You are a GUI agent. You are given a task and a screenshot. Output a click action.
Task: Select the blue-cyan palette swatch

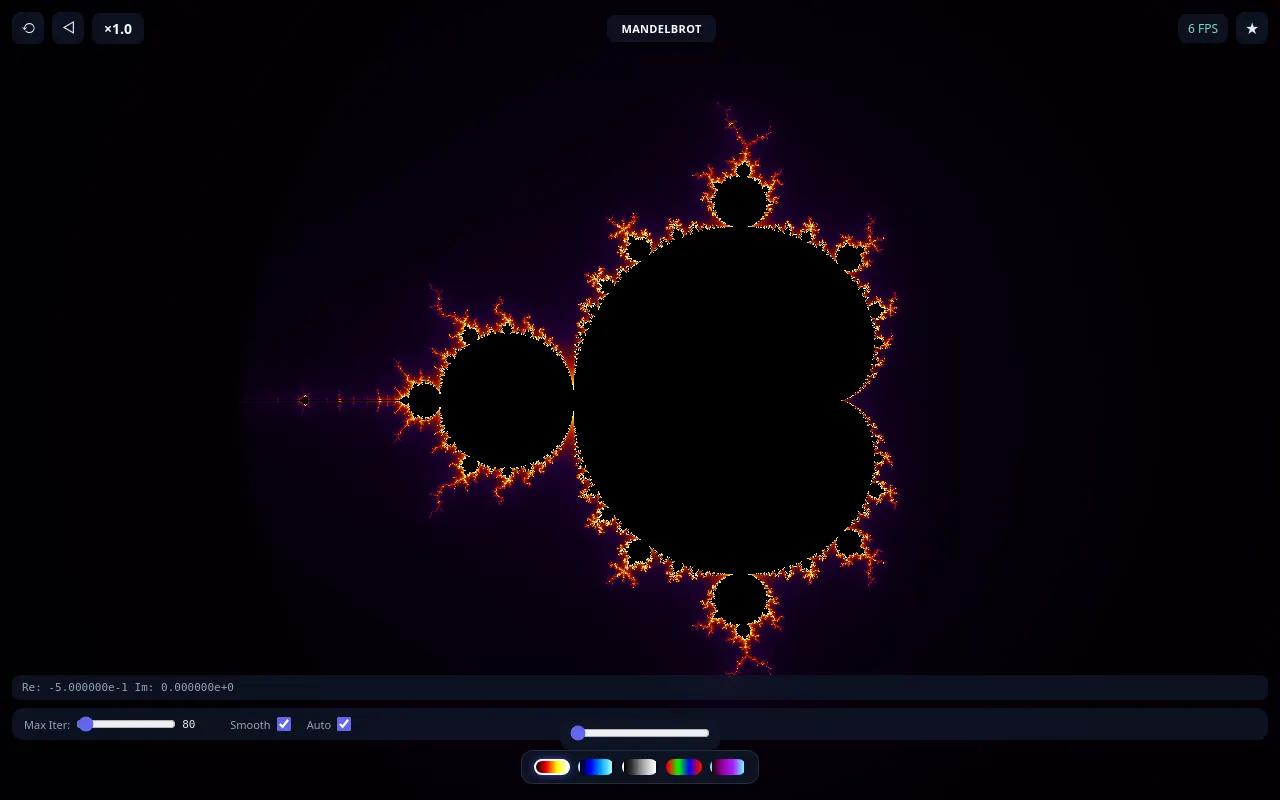[x=596, y=767]
